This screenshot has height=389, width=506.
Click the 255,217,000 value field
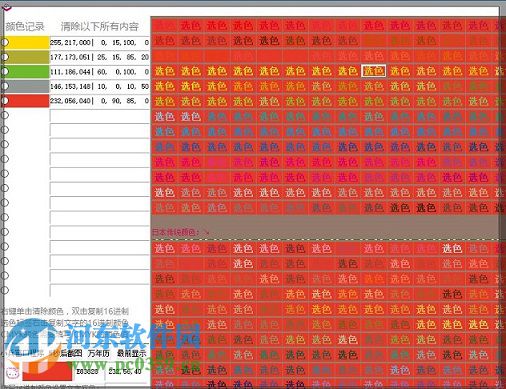point(99,43)
